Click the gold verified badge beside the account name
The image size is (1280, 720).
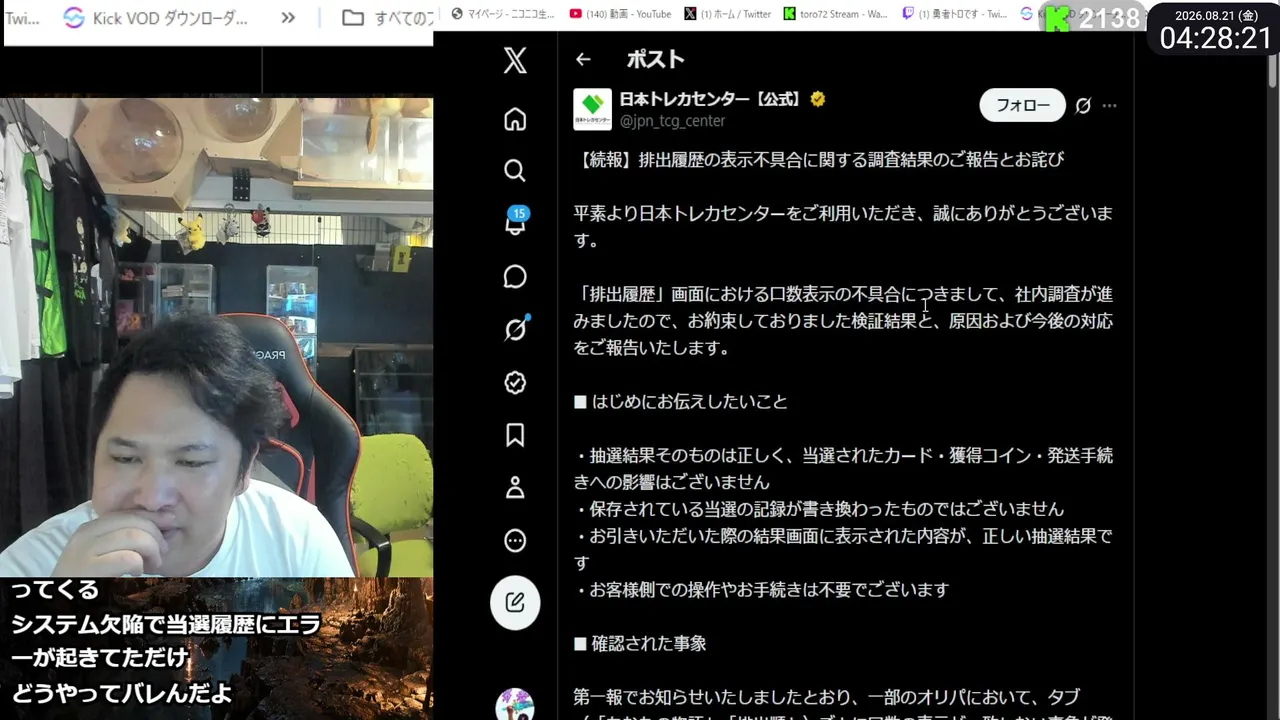[x=818, y=99]
